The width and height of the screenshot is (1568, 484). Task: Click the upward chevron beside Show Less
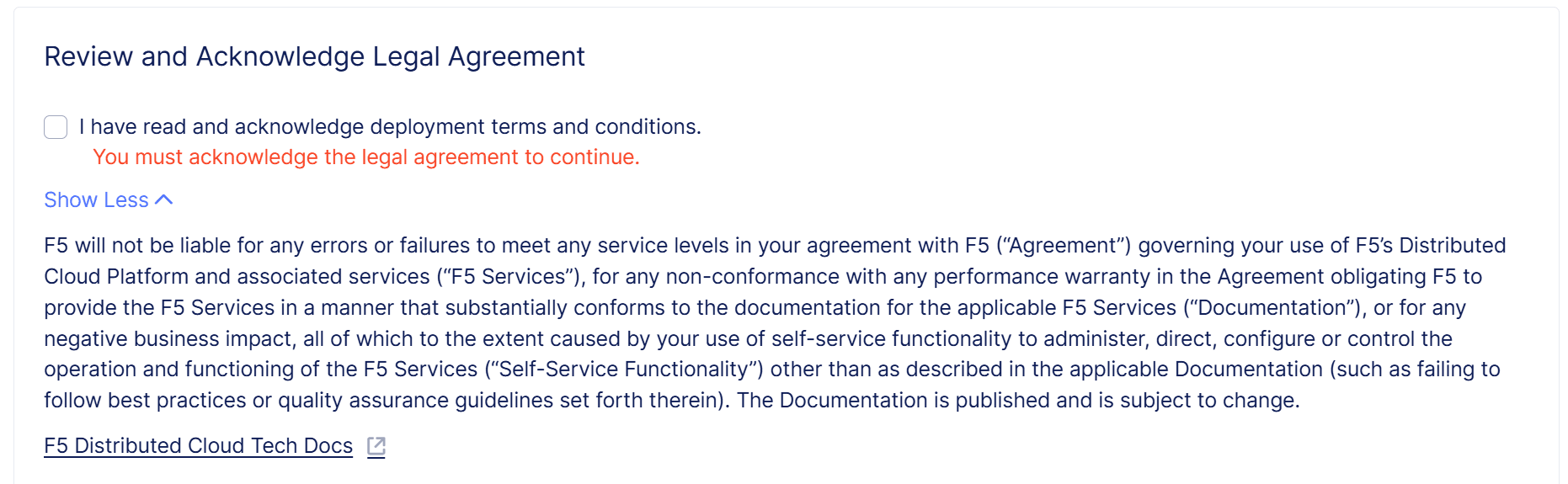click(x=164, y=200)
